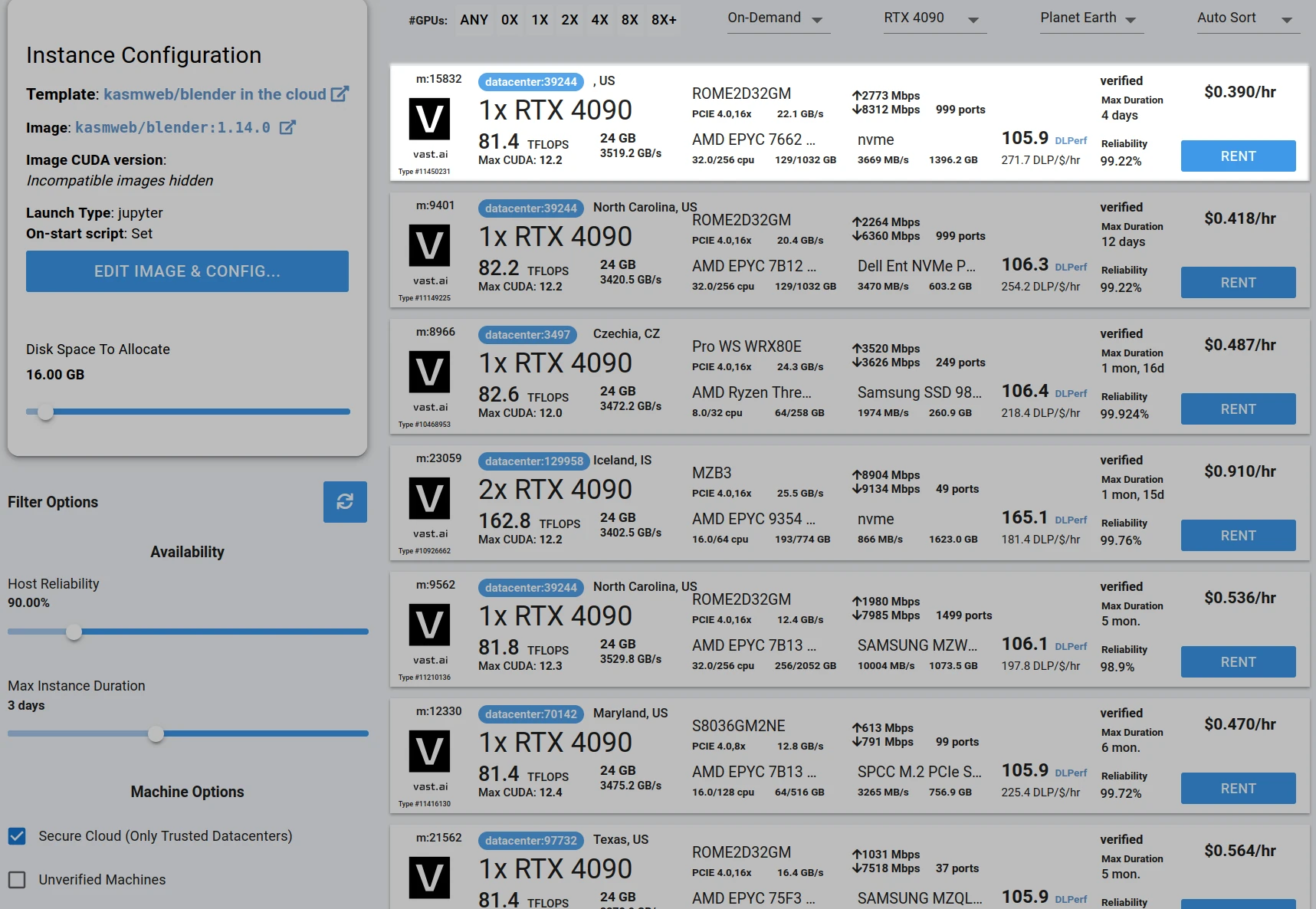The width and height of the screenshot is (1316, 909).
Task: Open the kasmweb/blender in the cloud template link
Action: [215, 94]
